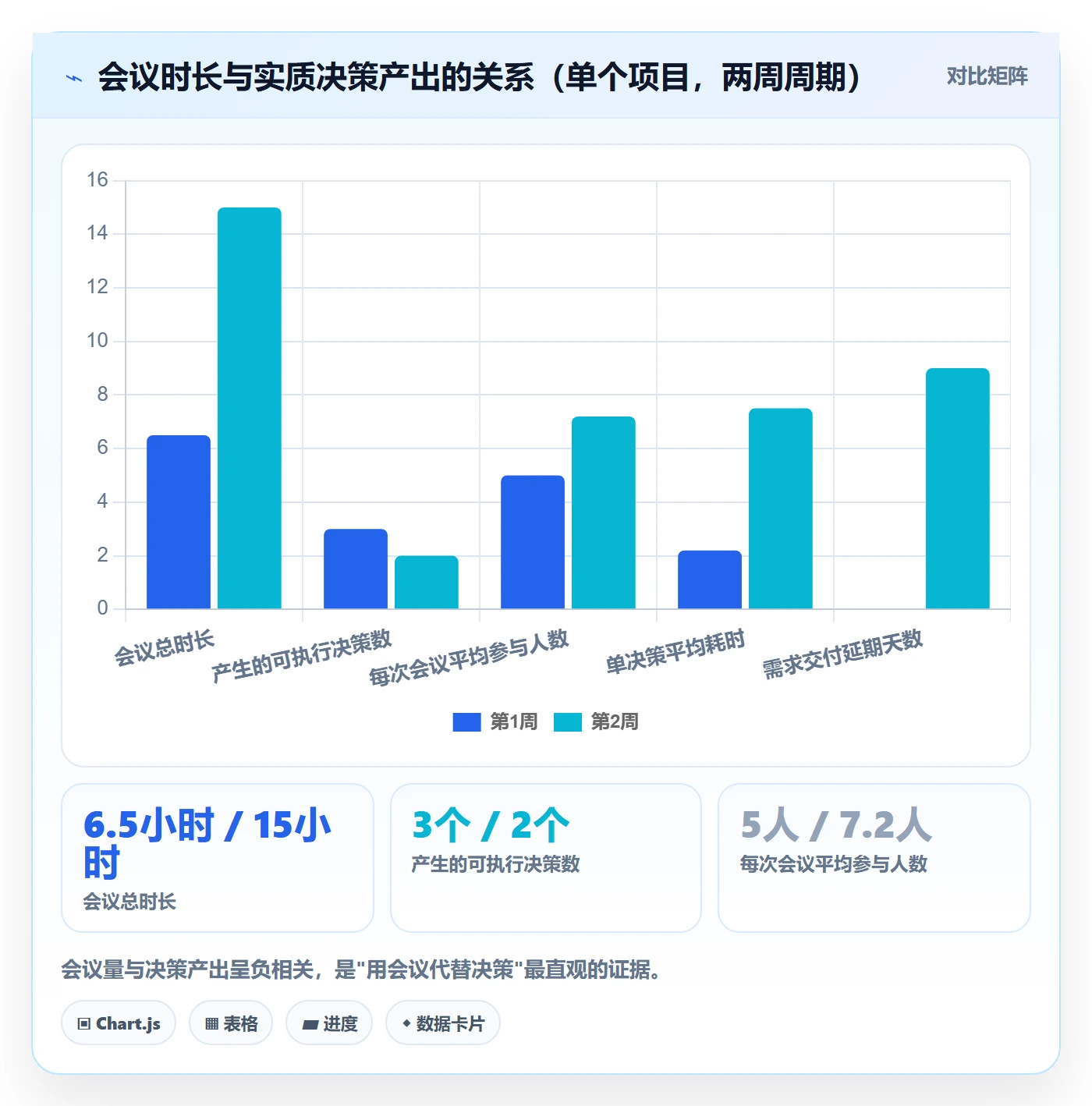This screenshot has height=1106, width=1092.
Task: Click the y-axis value 16
Action: tap(97, 180)
